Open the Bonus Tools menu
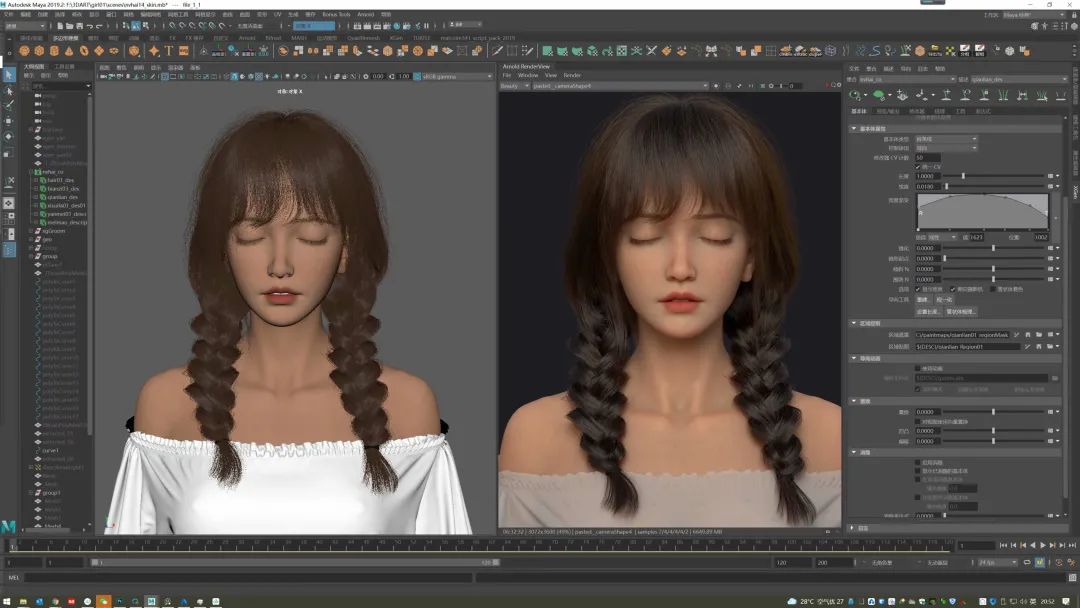The image size is (1080, 608). (336, 15)
